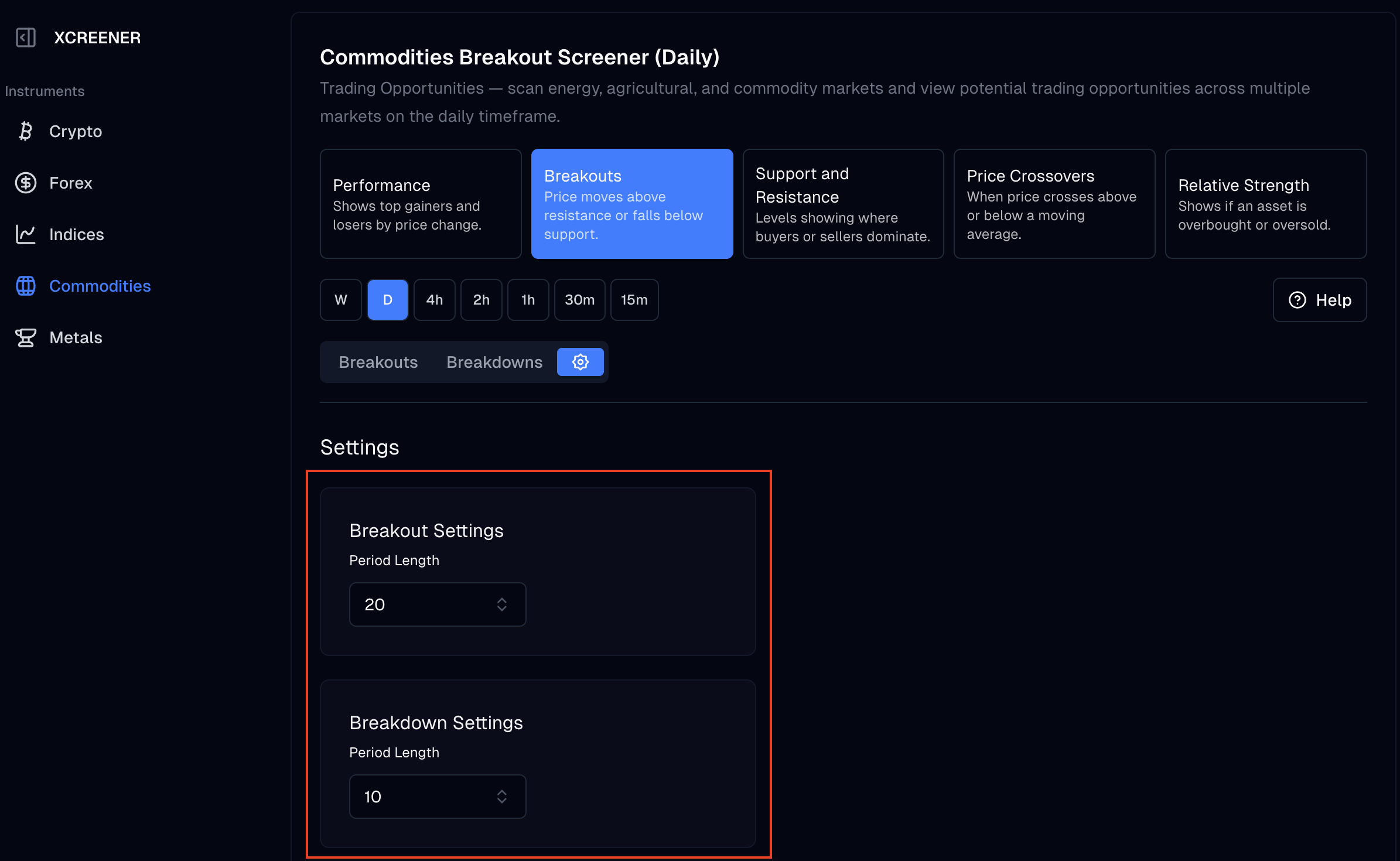The width and height of the screenshot is (1400, 861).
Task: Switch timeframe to W weekly
Action: pyautogui.click(x=341, y=300)
